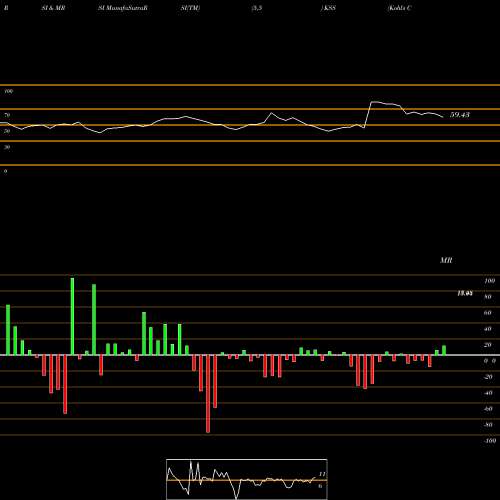The image size is (500, 500).
Task: Click the RSI 100 level axis label
Action: [9, 91]
